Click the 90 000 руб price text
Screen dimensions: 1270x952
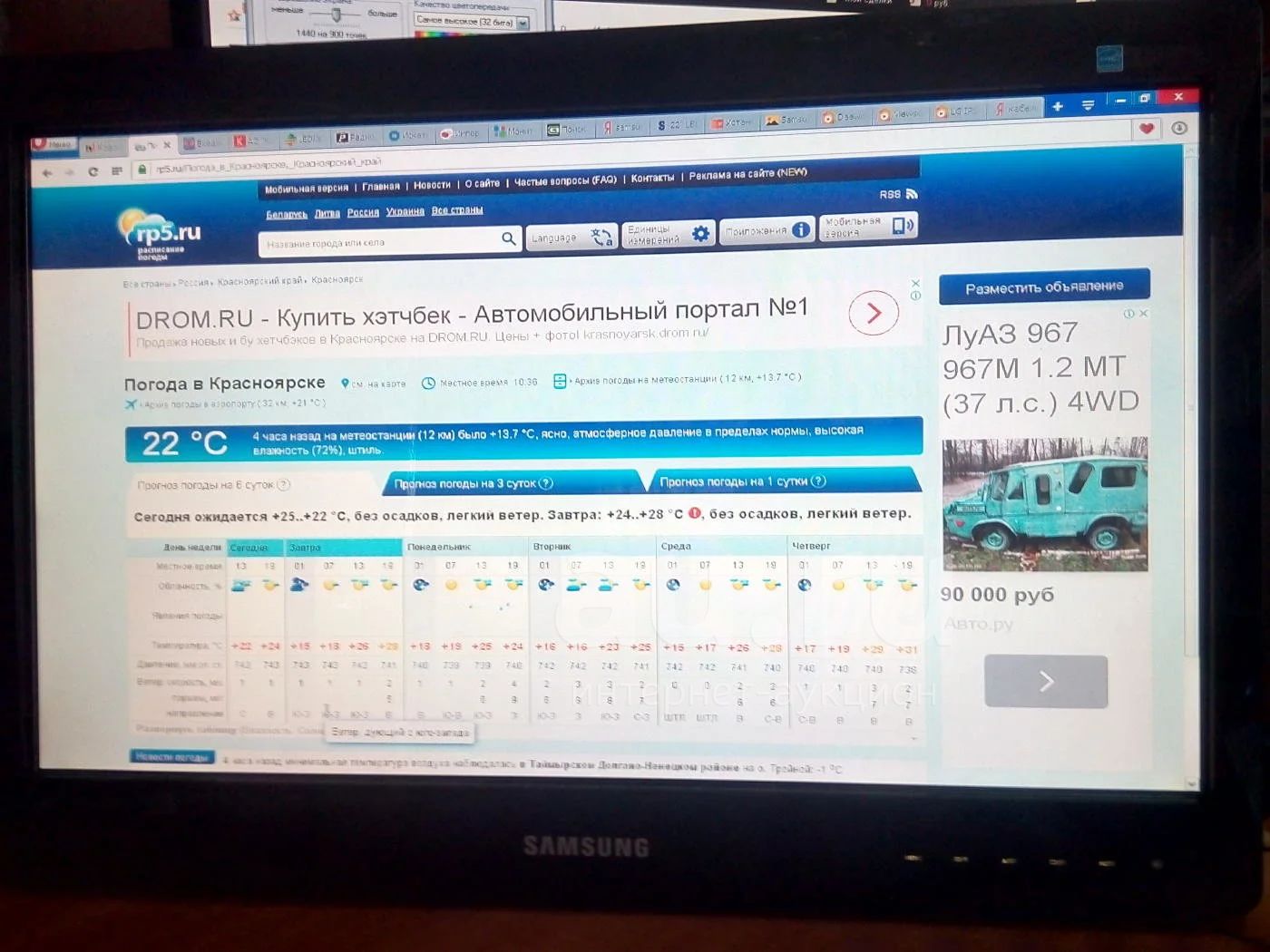(998, 595)
